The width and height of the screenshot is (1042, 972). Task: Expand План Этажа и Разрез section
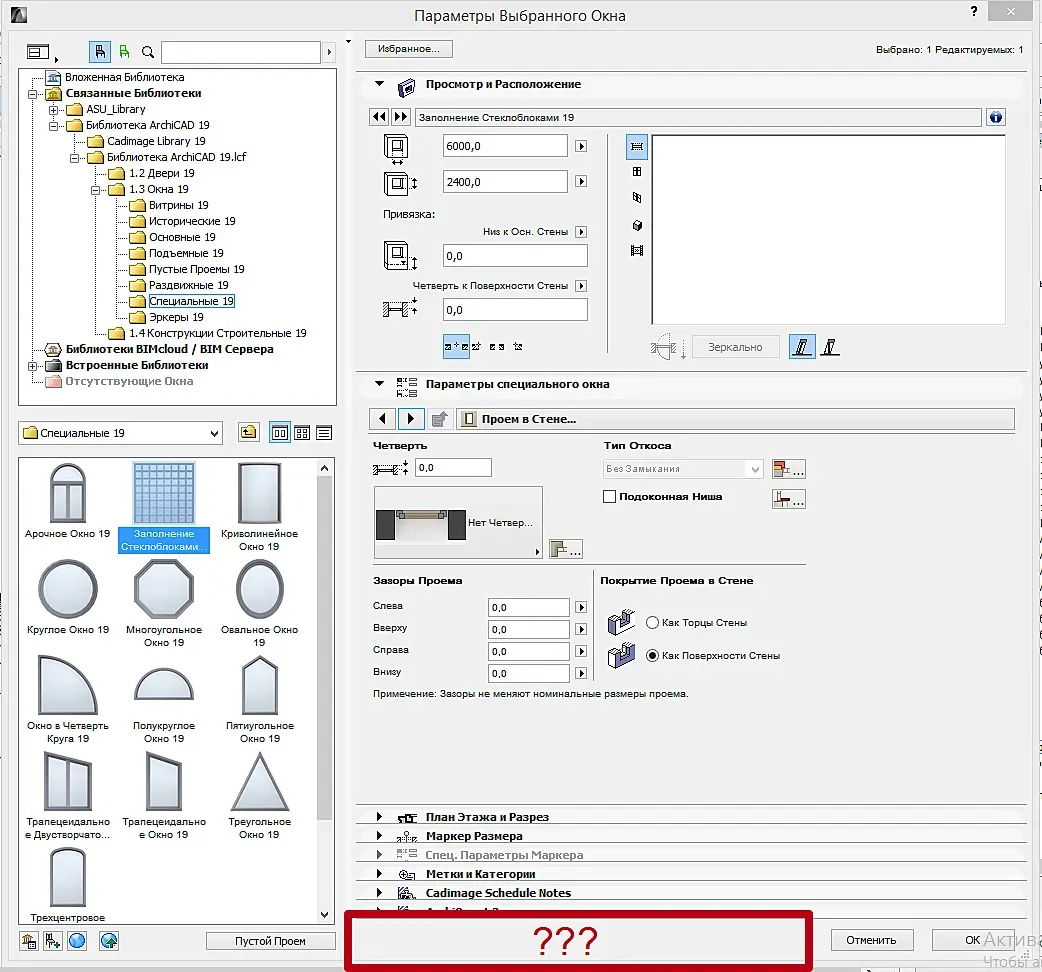(x=379, y=817)
